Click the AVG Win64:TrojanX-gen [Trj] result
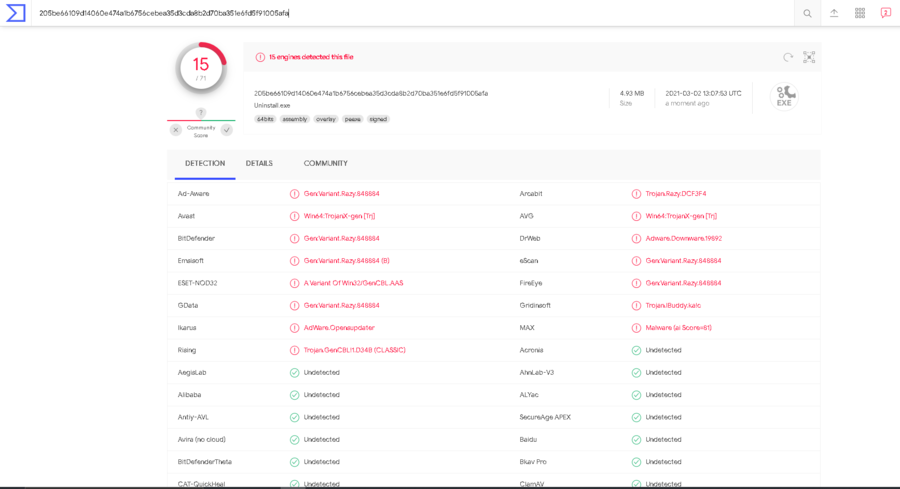The height and width of the screenshot is (489, 900). [x=681, y=216]
